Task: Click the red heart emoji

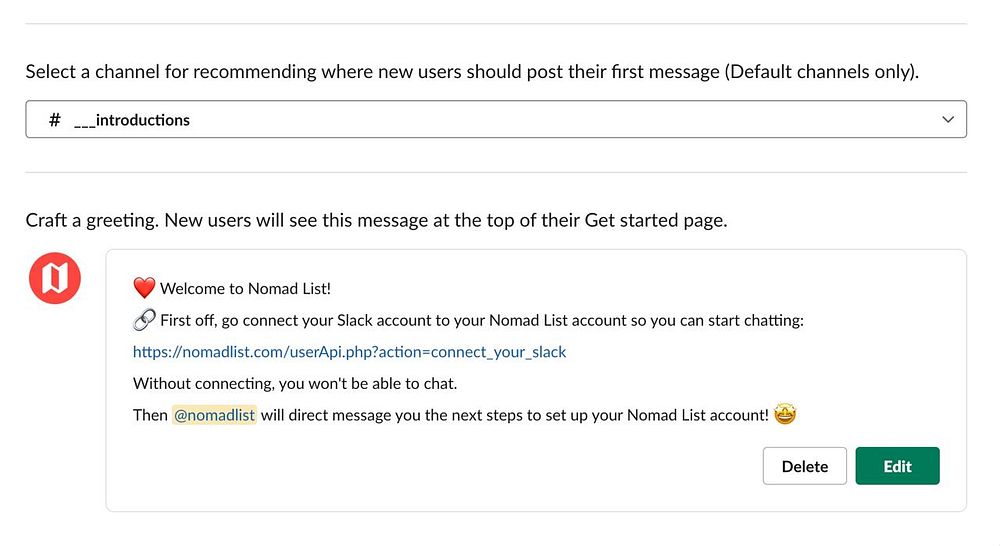Action: (144, 289)
